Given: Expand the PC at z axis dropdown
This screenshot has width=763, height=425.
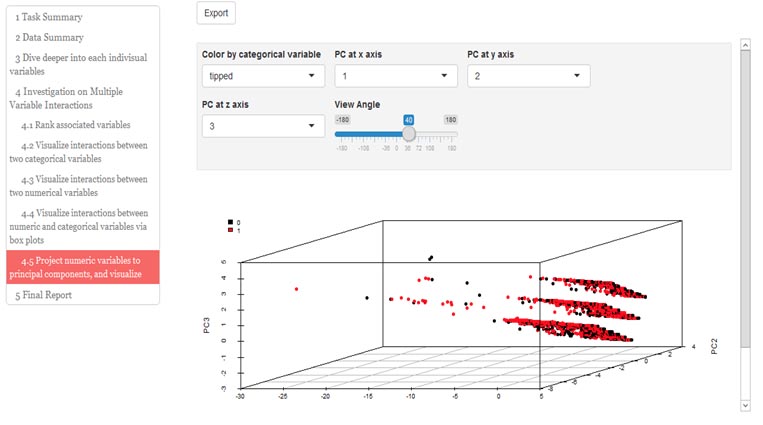Looking at the screenshot, I should coord(262,126).
